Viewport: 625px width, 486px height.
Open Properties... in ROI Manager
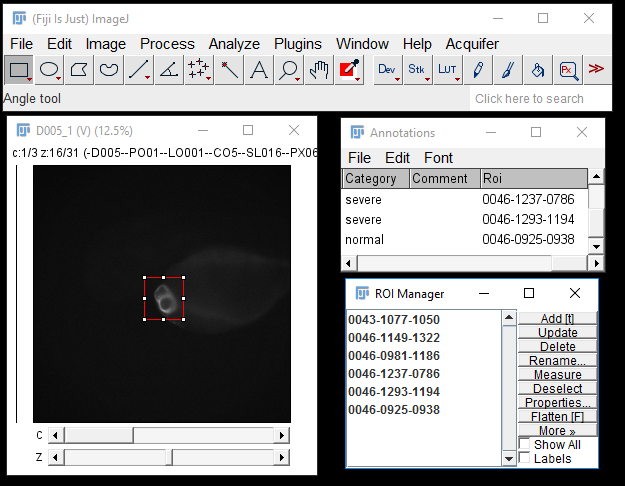click(x=557, y=402)
